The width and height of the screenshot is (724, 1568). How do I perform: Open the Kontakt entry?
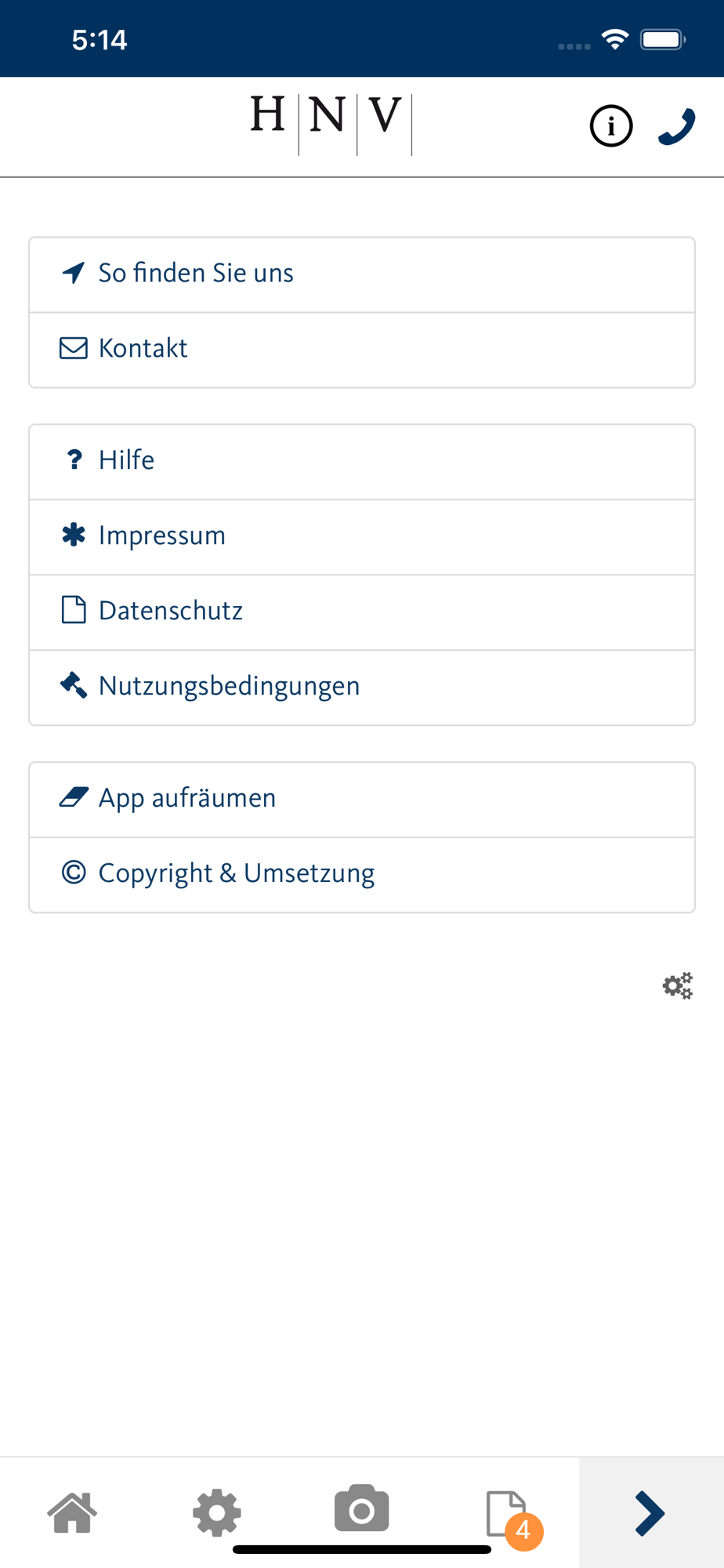(362, 350)
